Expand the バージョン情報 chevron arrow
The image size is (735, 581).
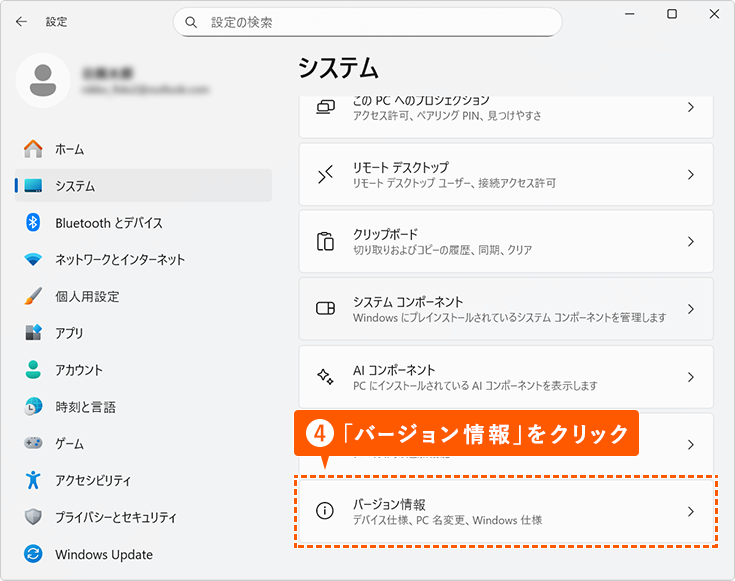click(x=690, y=511)
